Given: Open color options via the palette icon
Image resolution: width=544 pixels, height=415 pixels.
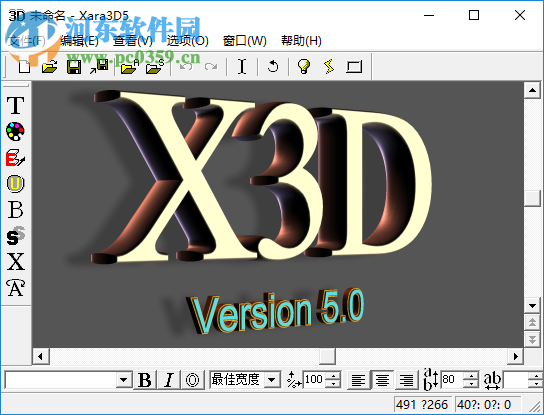Looking at the screenshot, I should [x=16, y=132].
